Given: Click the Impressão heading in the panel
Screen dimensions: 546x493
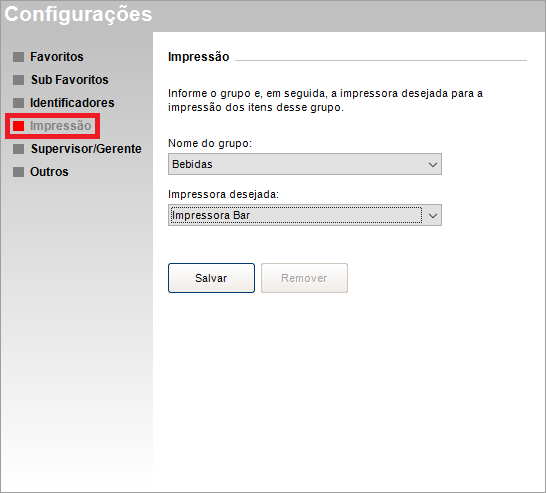Looking at the screenshot, I should click(198, 57).
